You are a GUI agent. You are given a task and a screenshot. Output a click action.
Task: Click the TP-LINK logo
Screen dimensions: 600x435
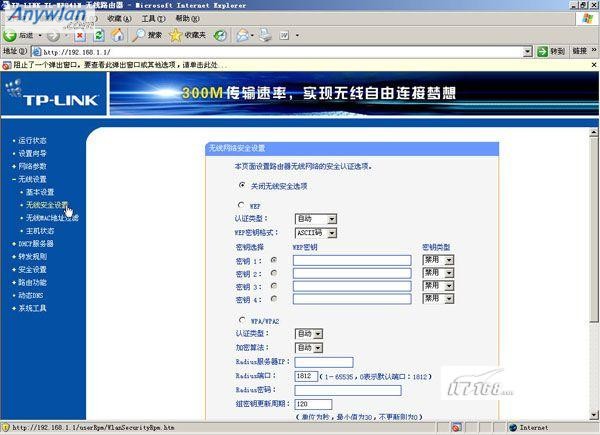(53, 93)
